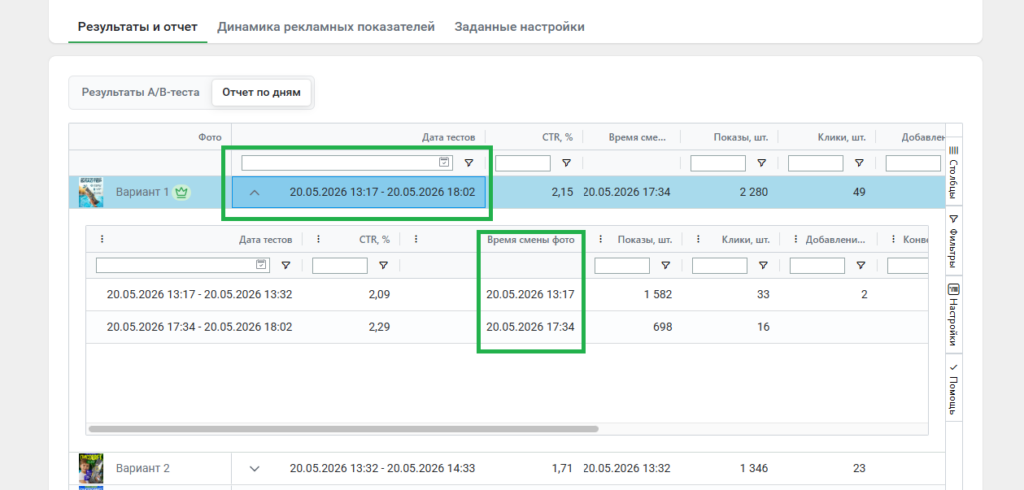Open calendar in nested Дата тестов filter
The height and width of the screenshot is (490, 1024).
click(261, 265)
